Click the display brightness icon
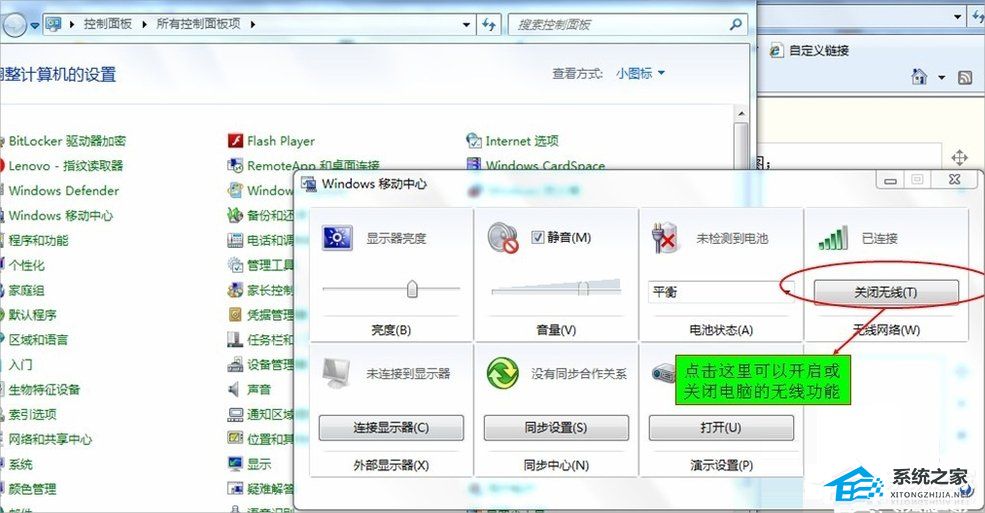Screen dimensions: 985x513 click(334, 238)
